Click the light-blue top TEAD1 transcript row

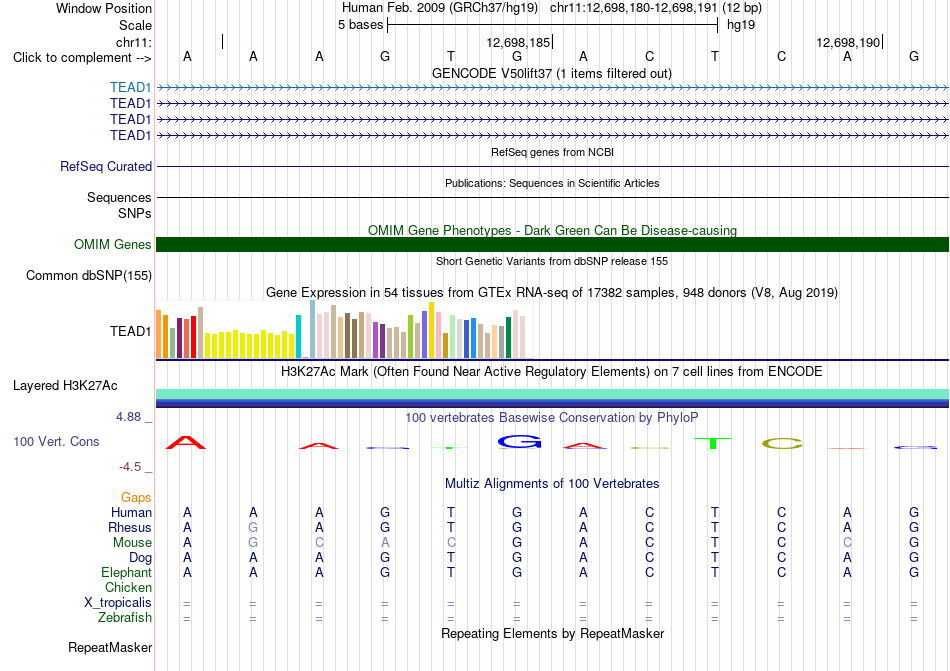pos(553,87)
